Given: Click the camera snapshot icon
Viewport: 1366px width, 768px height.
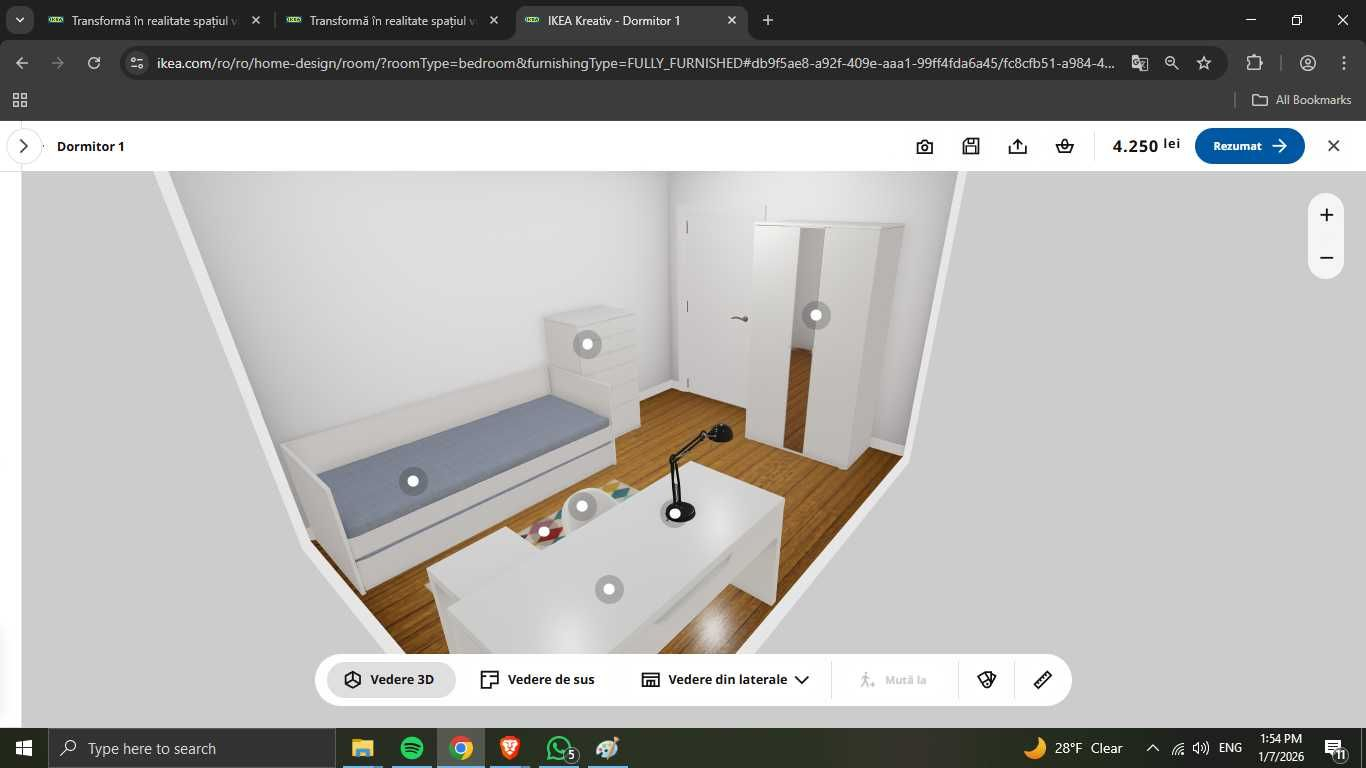Looking at the screenshot, I should 924,146.
